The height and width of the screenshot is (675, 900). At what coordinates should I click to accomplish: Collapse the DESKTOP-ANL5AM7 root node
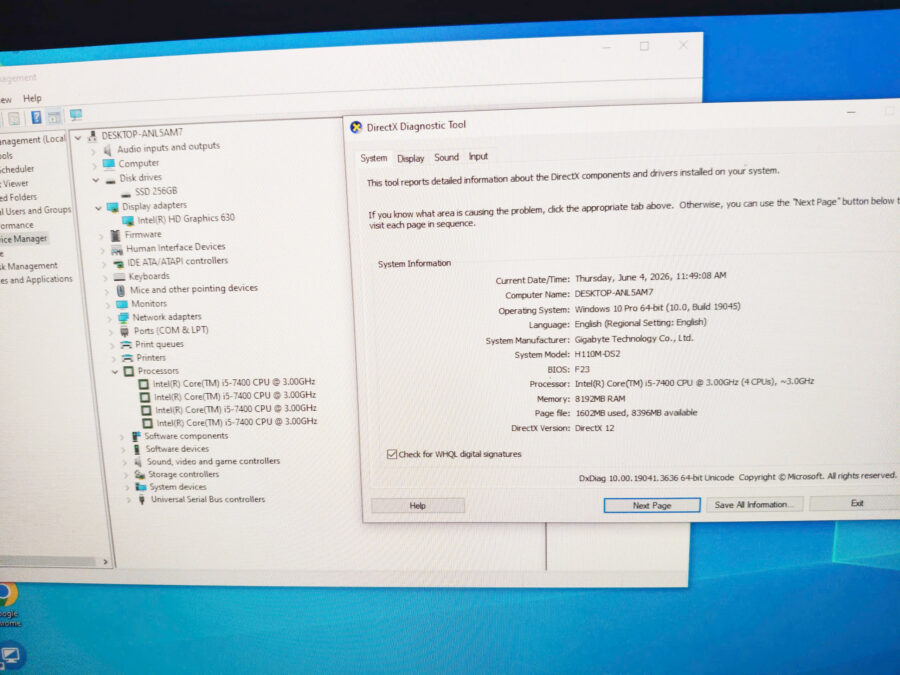click(x=78, y=138)
